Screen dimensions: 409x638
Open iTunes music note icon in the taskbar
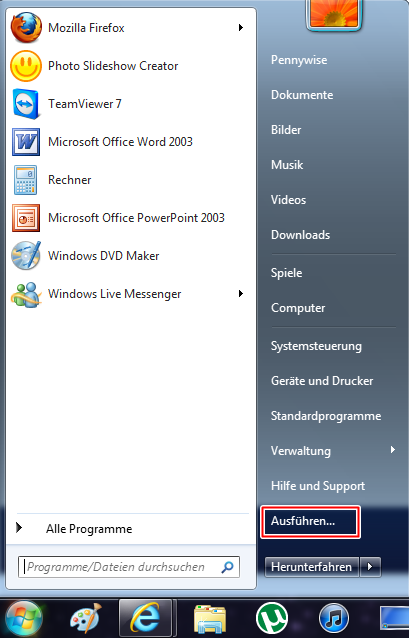(334, 618)
